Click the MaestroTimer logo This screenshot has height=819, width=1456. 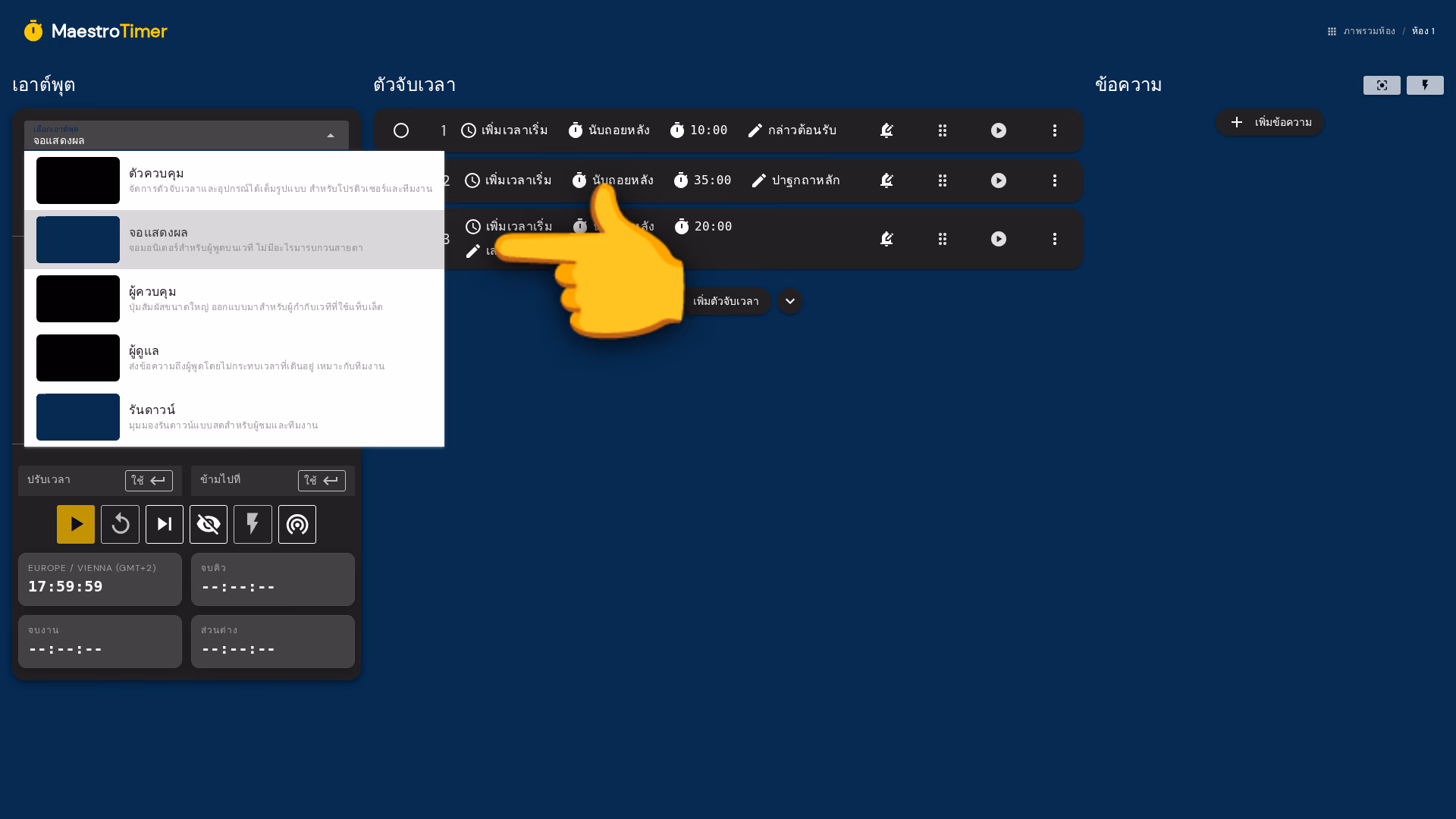96,31
